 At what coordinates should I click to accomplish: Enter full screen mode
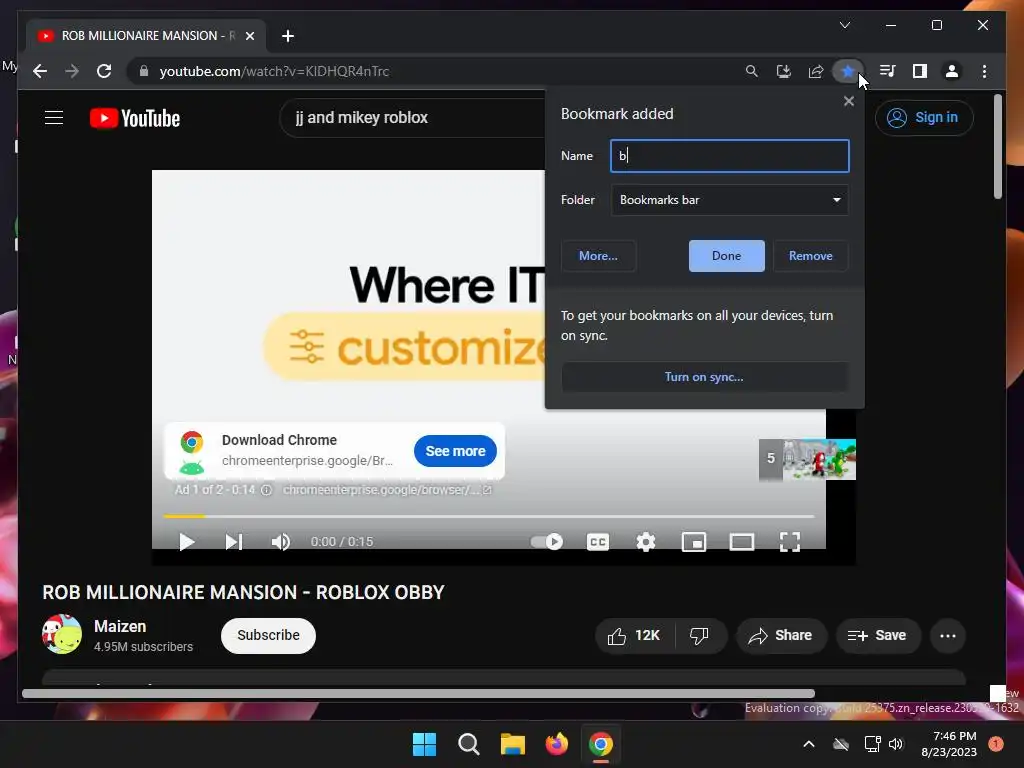[x=790, y=542]
